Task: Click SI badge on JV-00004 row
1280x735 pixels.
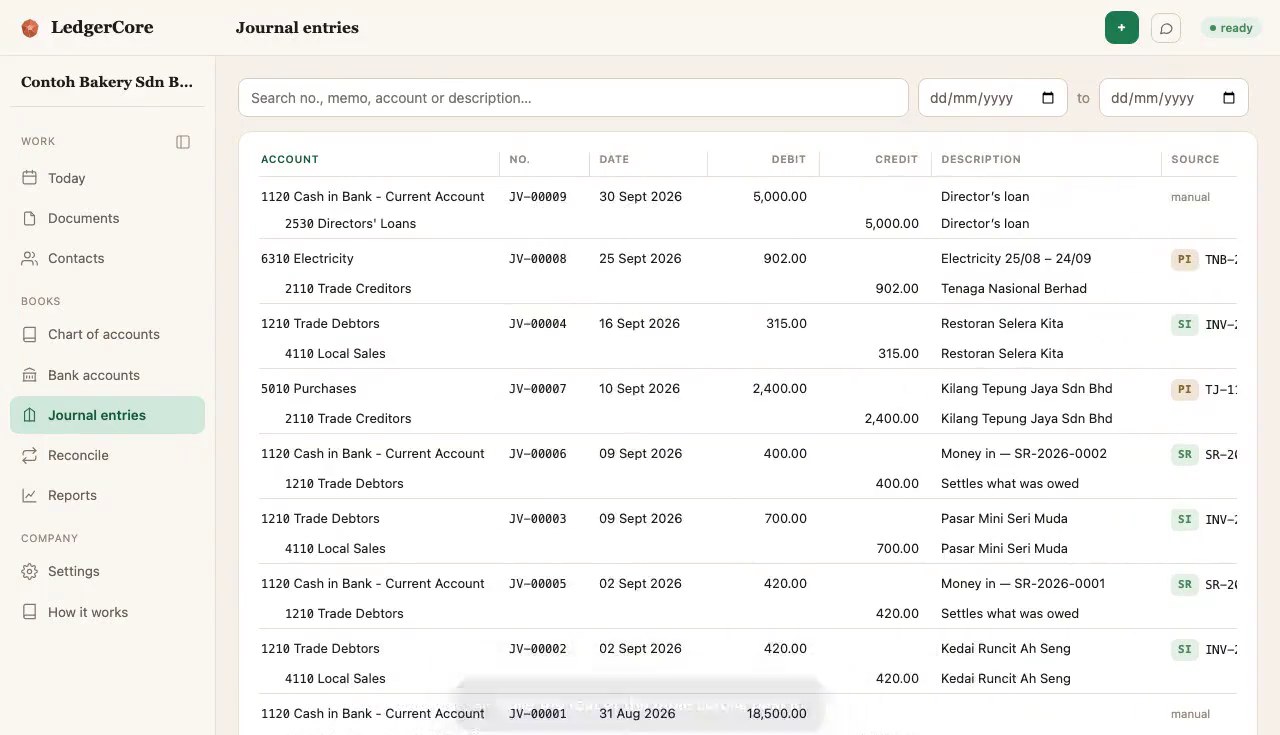Action: click(1184, 324)
